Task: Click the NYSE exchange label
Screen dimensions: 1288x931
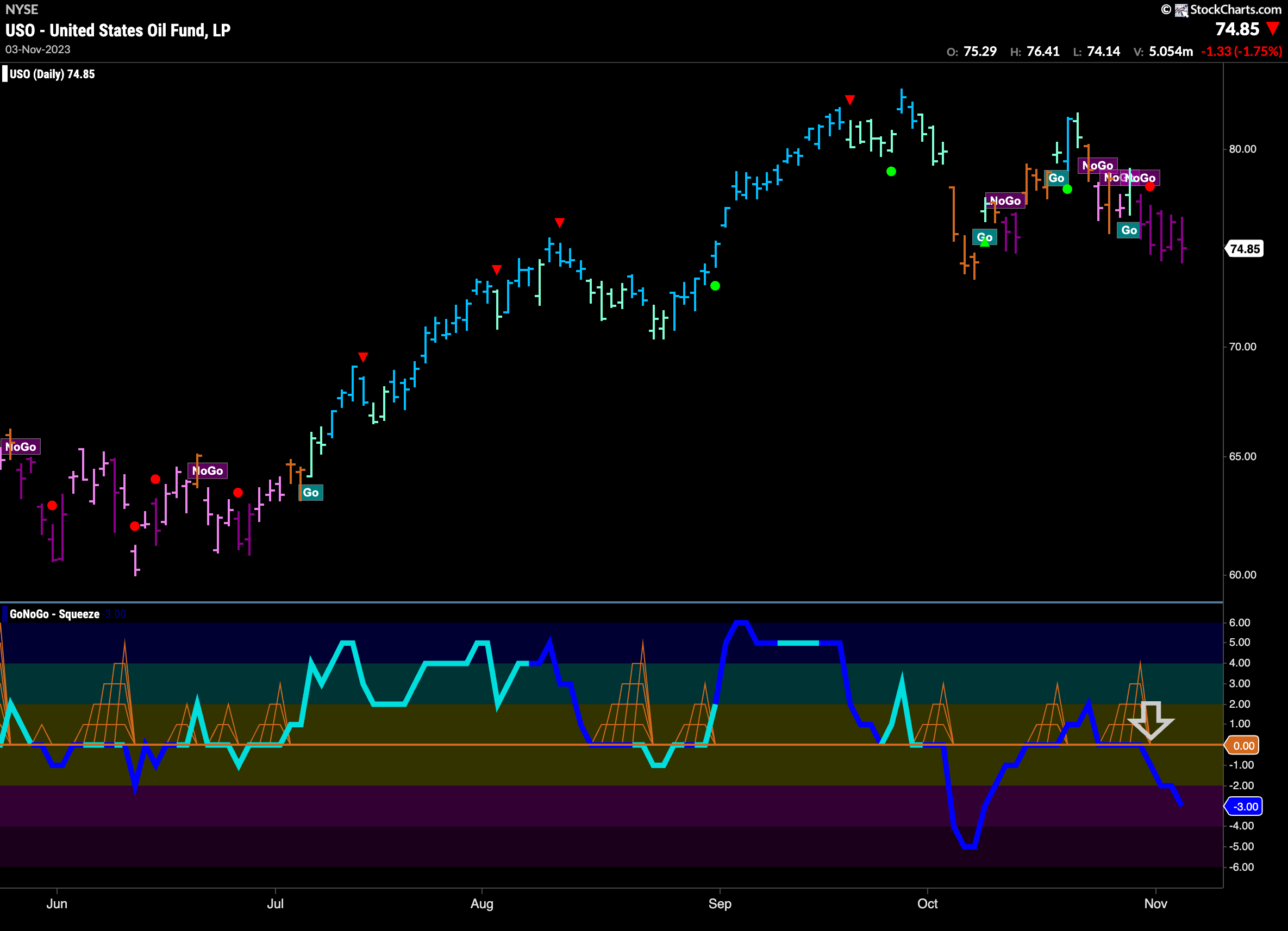Action: (22, 9)
